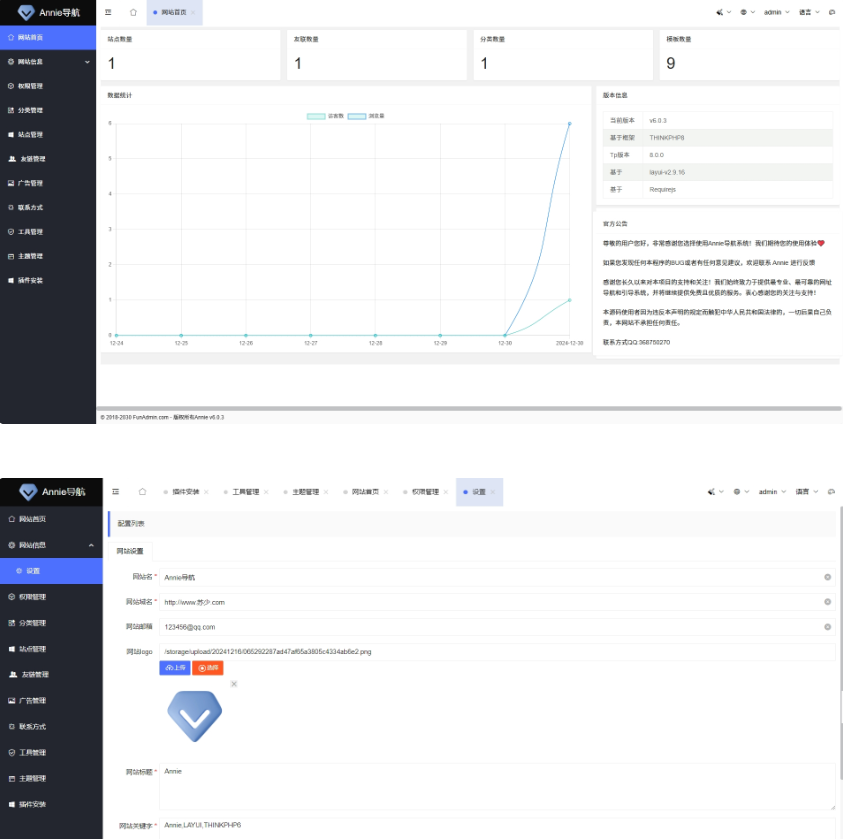This screenshot has width=843, height=839.
Task: Click the home icon in the lower window's tab bar
Action: (142, 492)
